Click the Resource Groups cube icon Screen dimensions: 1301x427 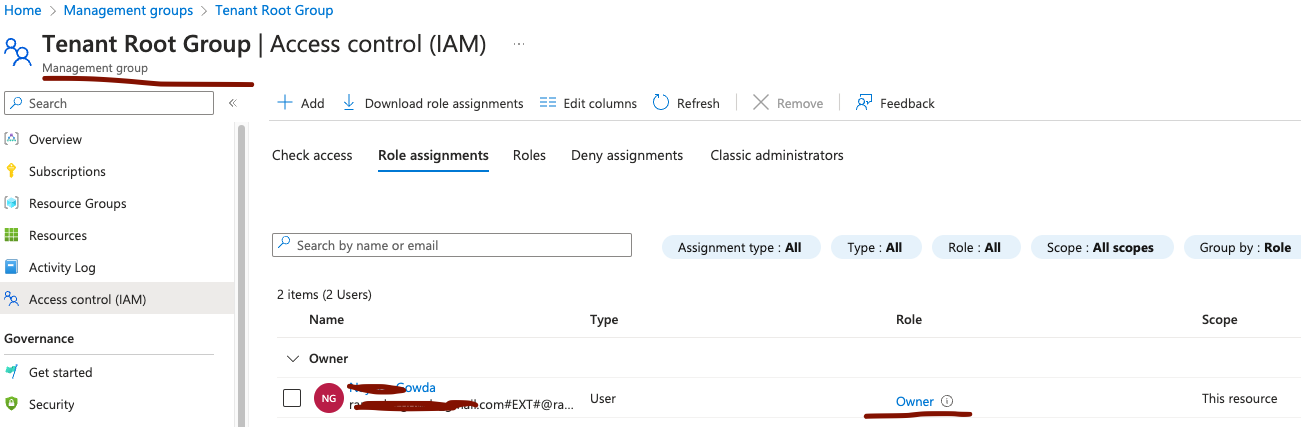tap(12, 203)
